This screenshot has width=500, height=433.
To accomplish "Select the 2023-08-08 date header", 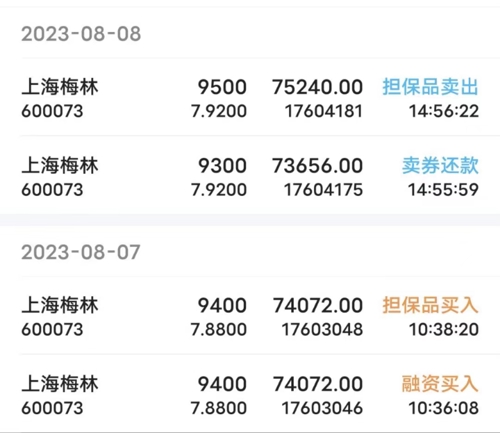I will click(81, 34).
